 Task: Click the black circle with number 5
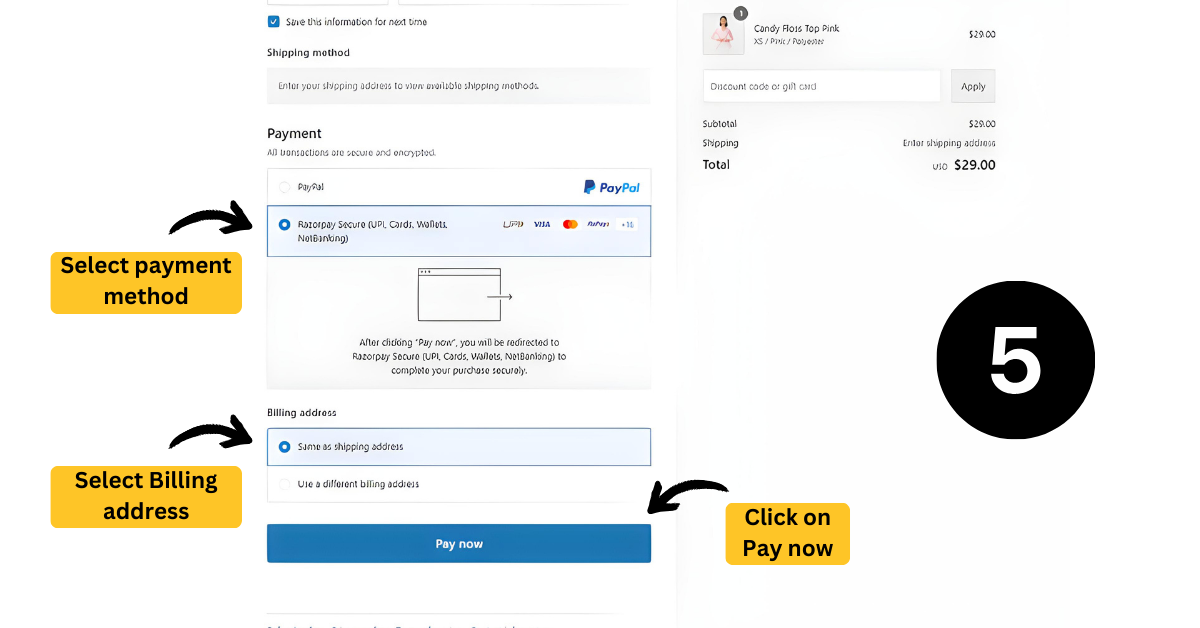click(1015, 360)
